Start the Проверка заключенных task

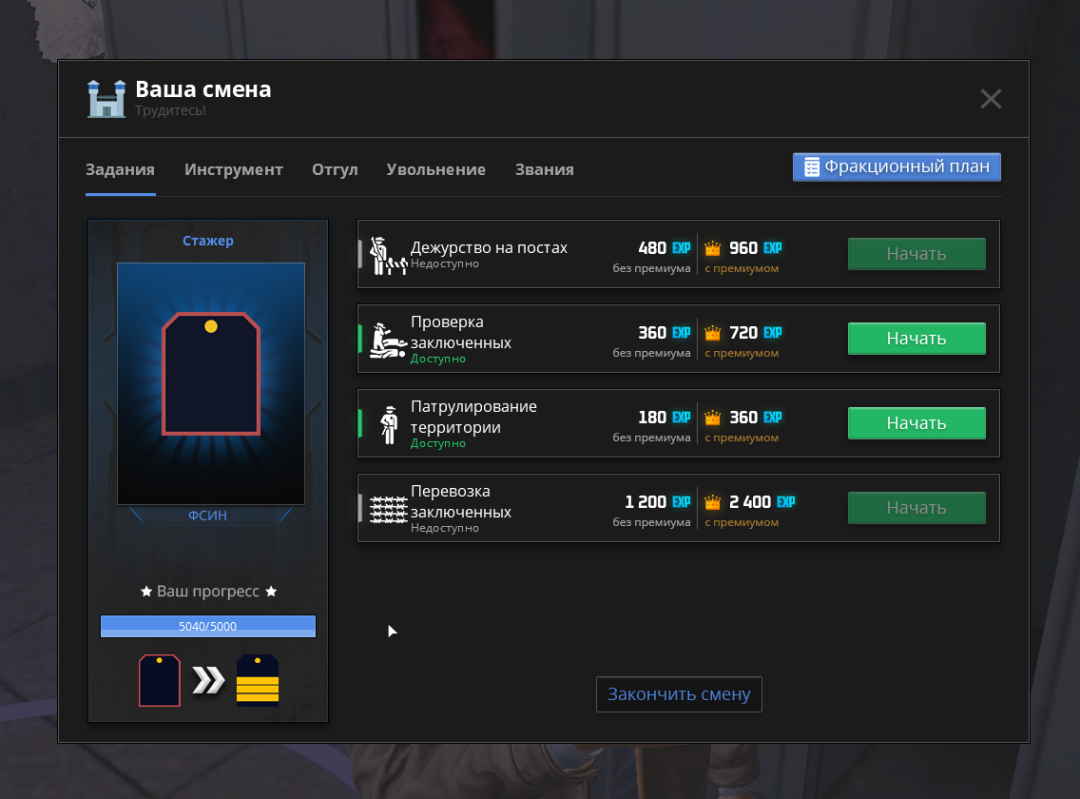pyautogui.click(x=916, y=339)
